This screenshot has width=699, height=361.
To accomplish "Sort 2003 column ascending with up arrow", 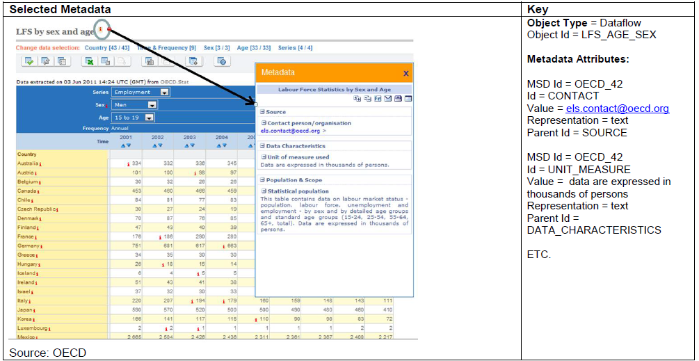I will [187, 145].
